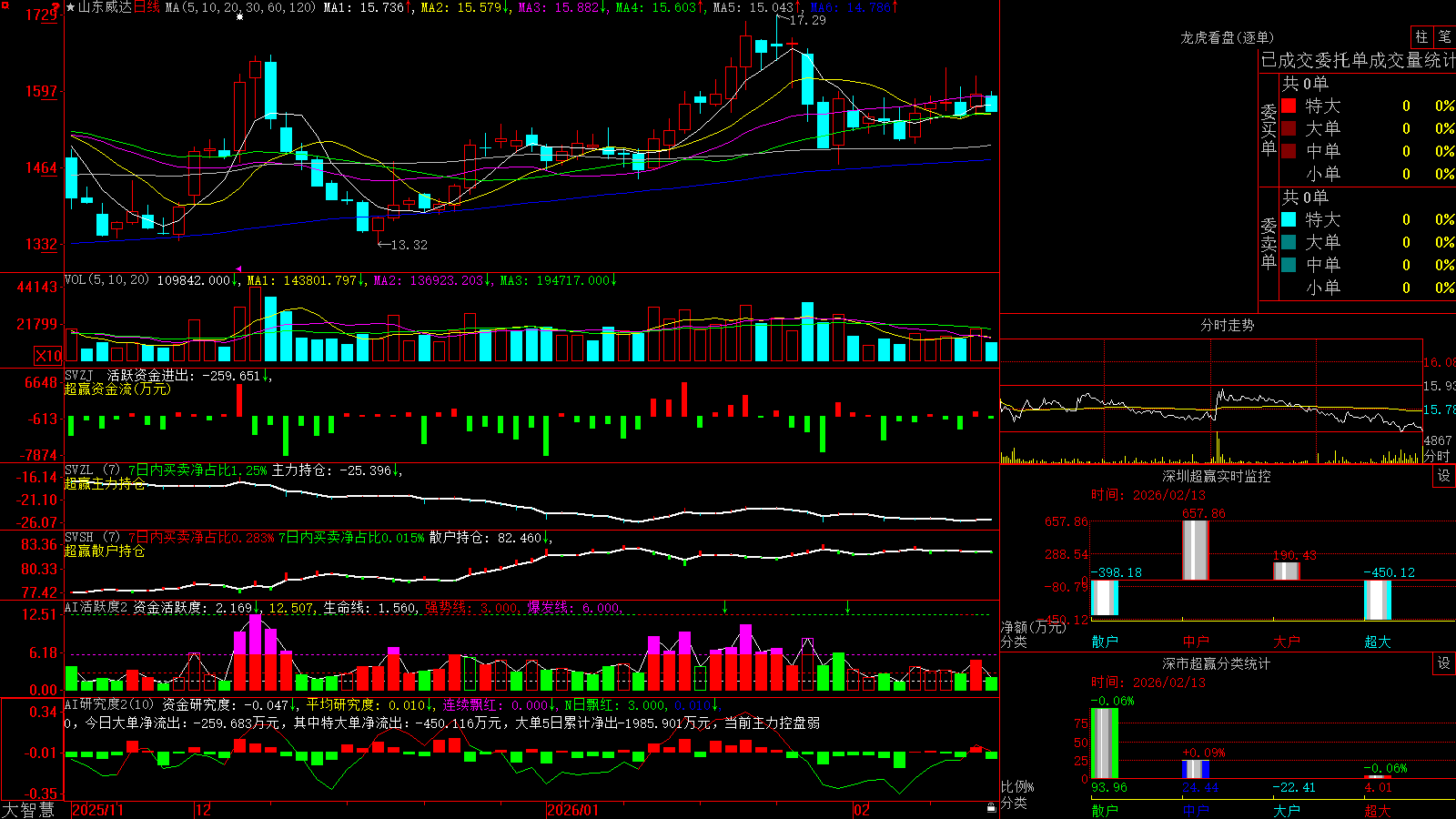Image resolution: width=1456 pixels, height=819 pixels.
Task: Click the cyan 特大 sell-order color swatch
Action: tap(1289, 219)
